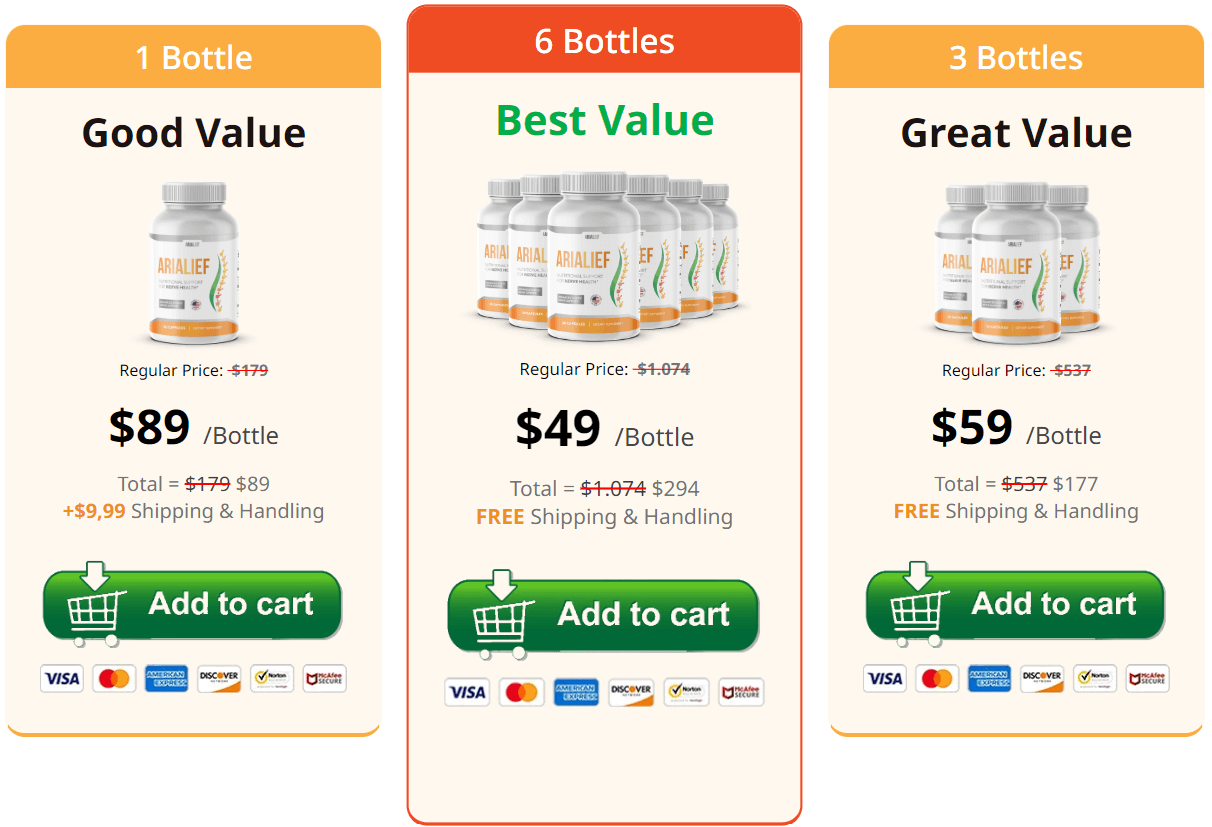Image resolution: width=1212 pixels, height=827 pixels.
Task: Click the crossed-out $1,074 regular price text
Action: coord(661,368)
